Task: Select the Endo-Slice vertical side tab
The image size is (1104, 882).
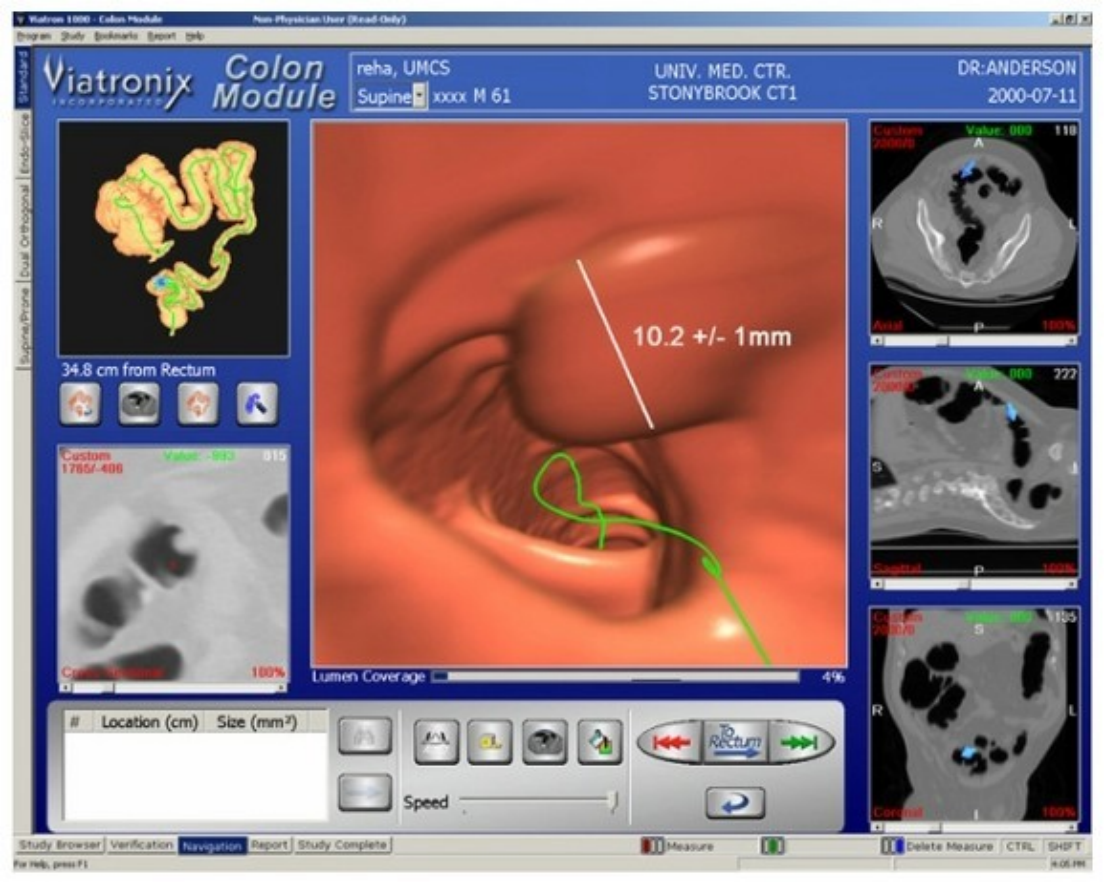Action: [x=24, y=144]
